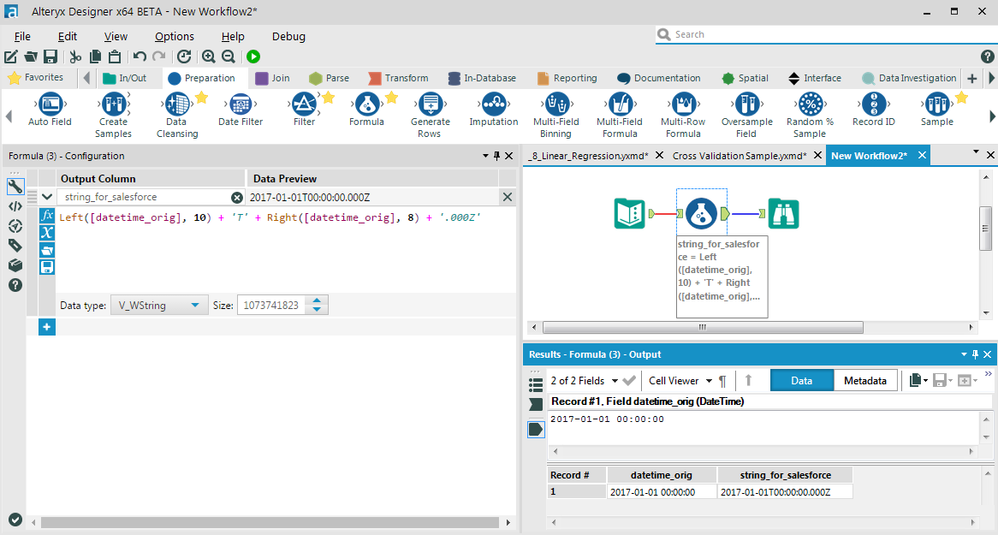Click the Cut scissors icon
Image resolution: width=998 pixels, height=535 pixels.
(x=75, y=57)
